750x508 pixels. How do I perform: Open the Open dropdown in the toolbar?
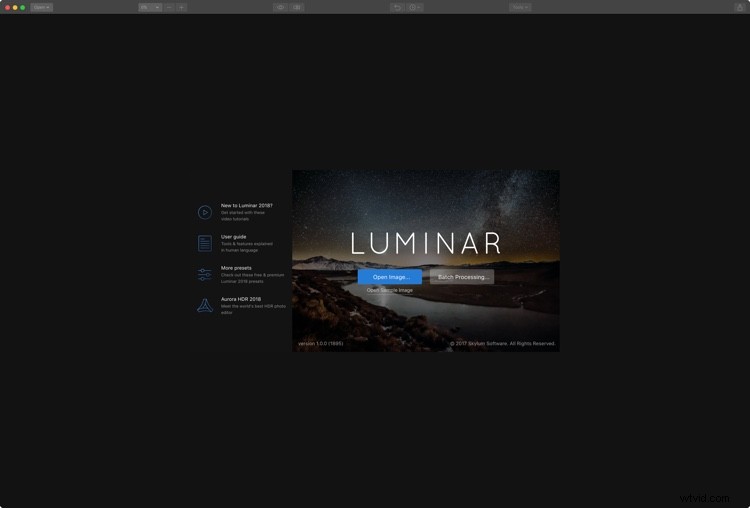click(x=42, y=7)
